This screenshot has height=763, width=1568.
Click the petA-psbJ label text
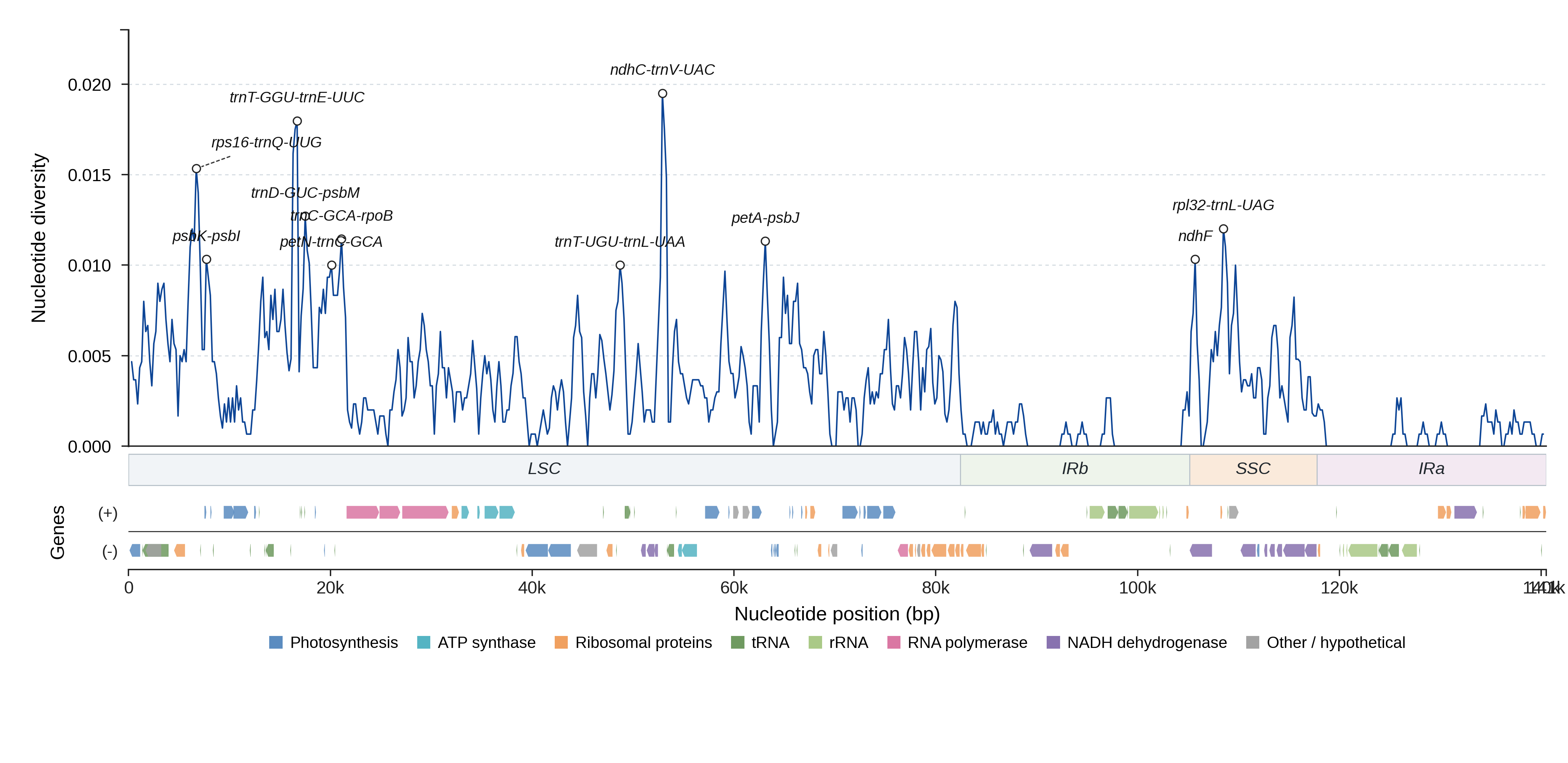pos(765,218)
